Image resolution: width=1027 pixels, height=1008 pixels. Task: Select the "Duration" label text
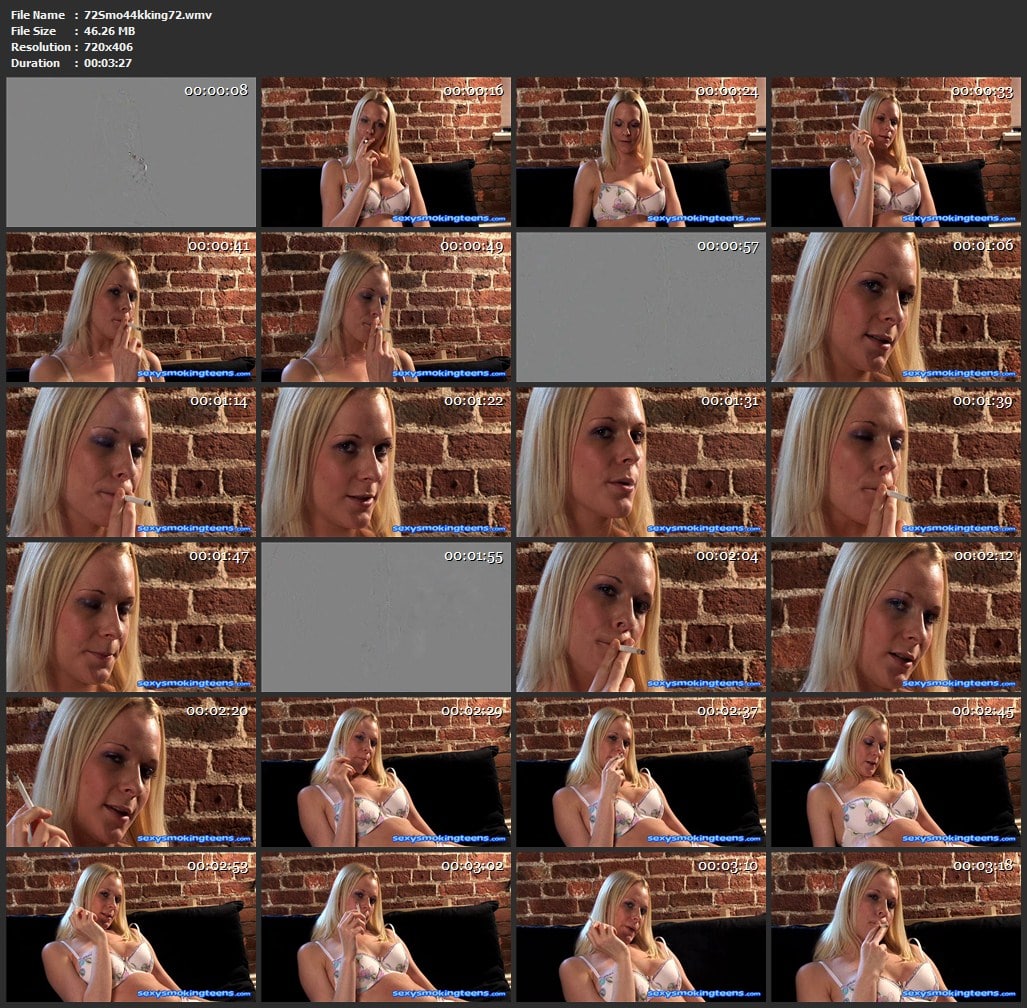tap(35, 63)
